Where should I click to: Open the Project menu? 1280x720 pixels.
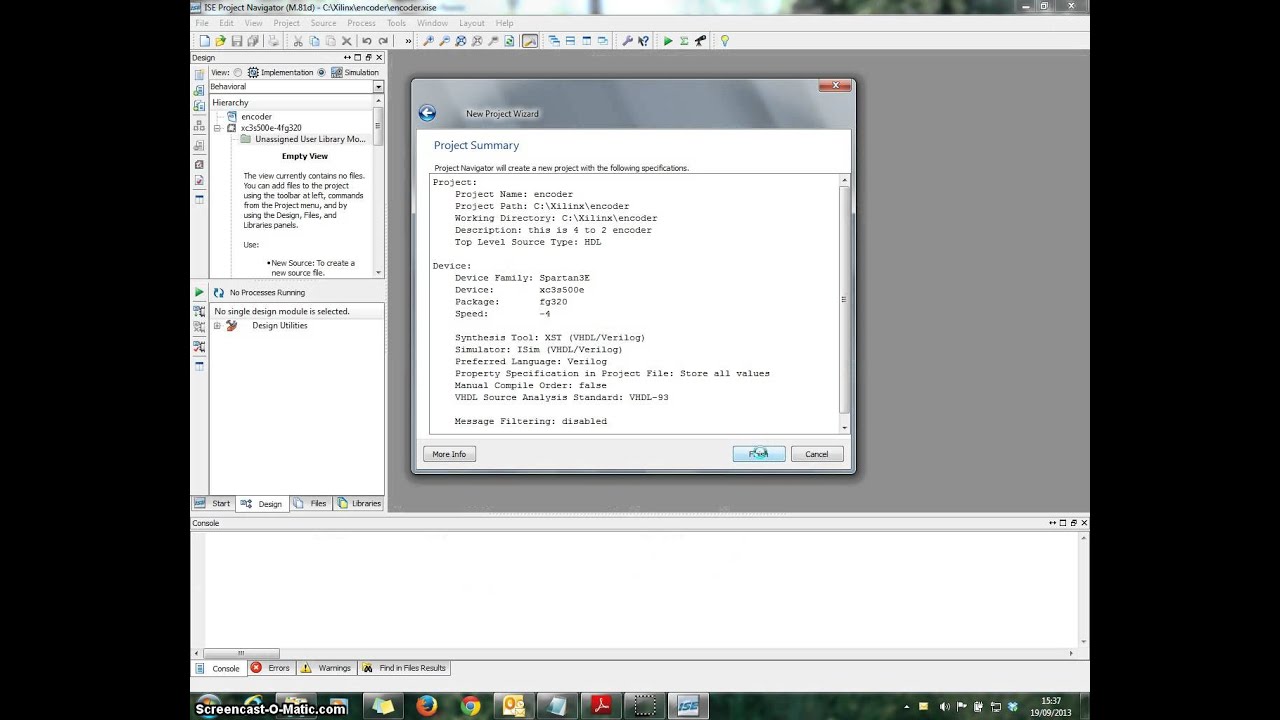click(286, 23)
